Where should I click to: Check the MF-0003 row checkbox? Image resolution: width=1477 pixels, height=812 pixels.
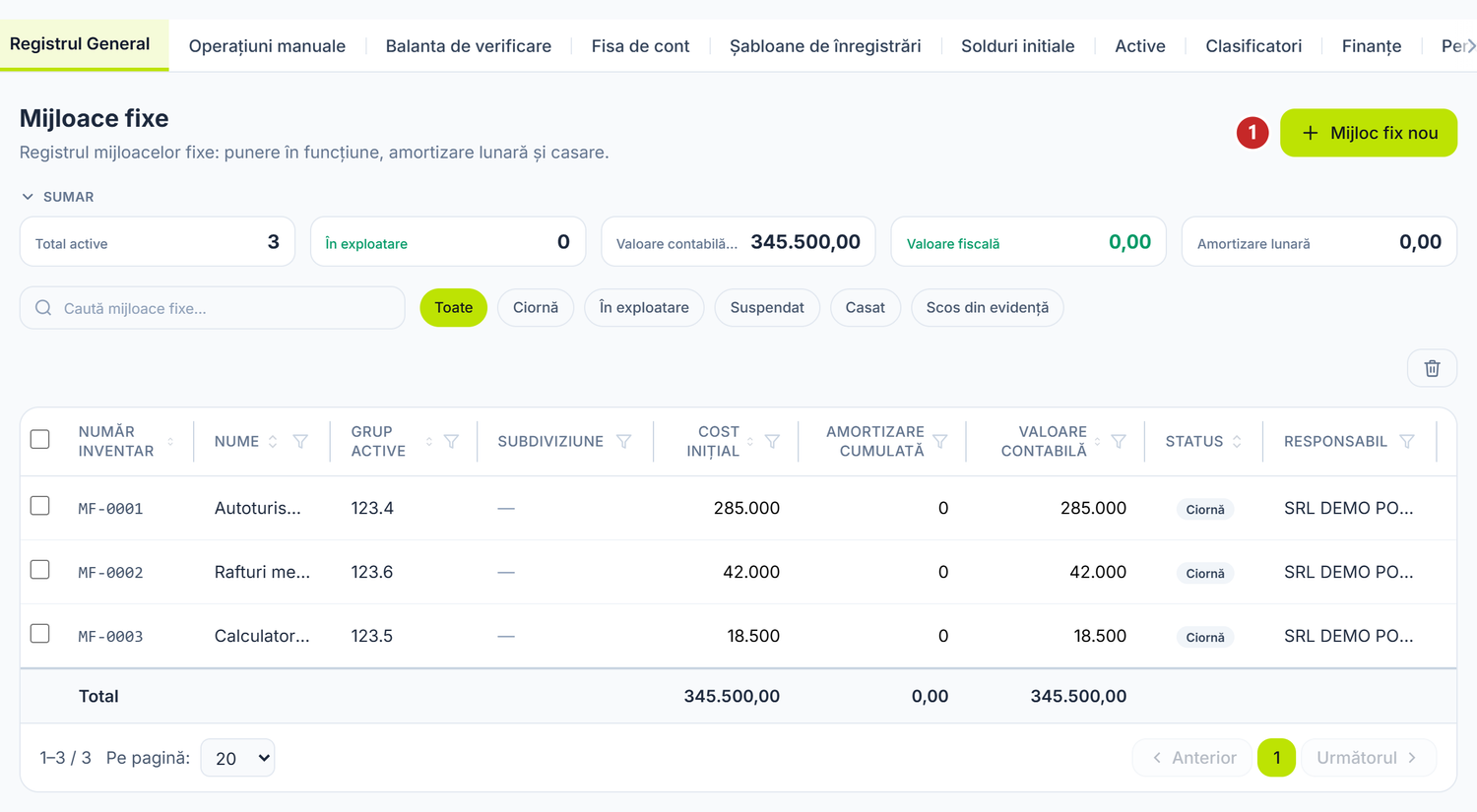(40, 634)
